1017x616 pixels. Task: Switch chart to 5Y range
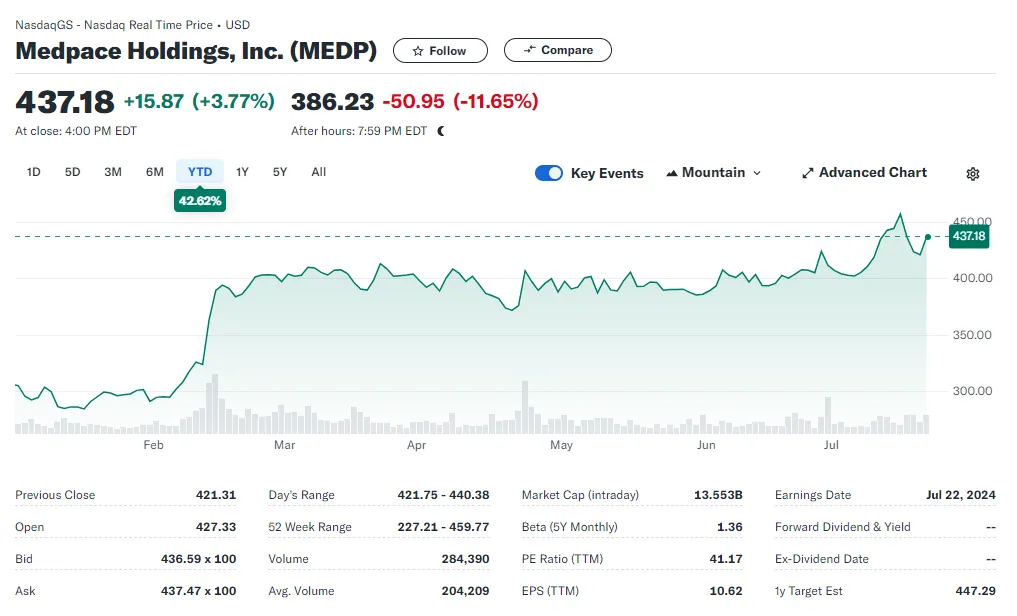280,172
